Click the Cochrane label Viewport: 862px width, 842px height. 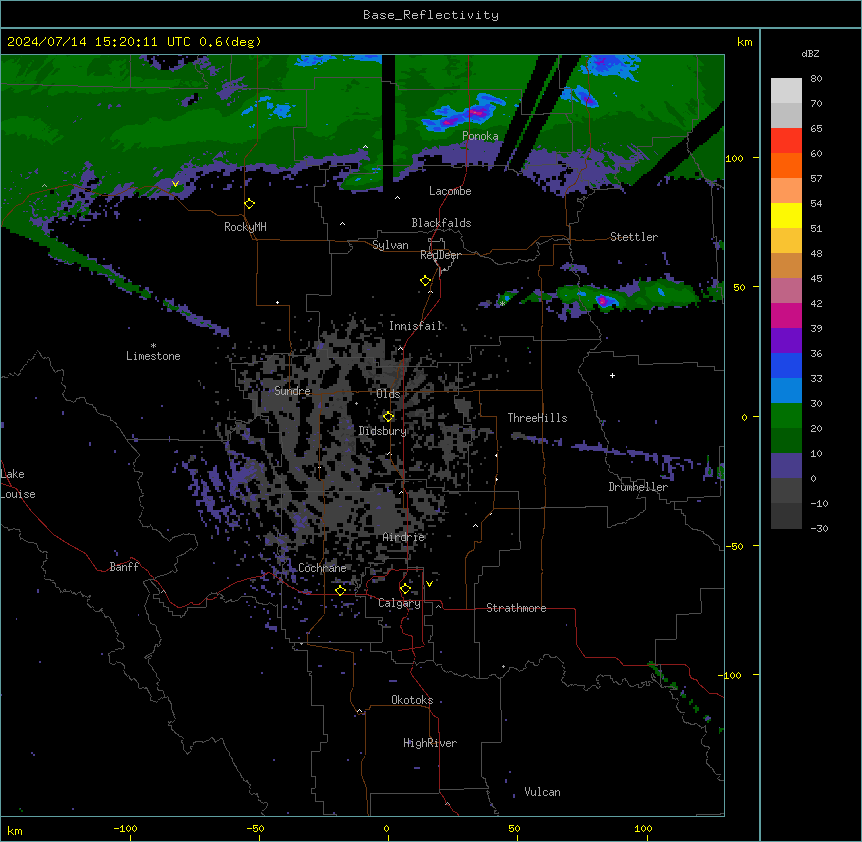[322, 568]
